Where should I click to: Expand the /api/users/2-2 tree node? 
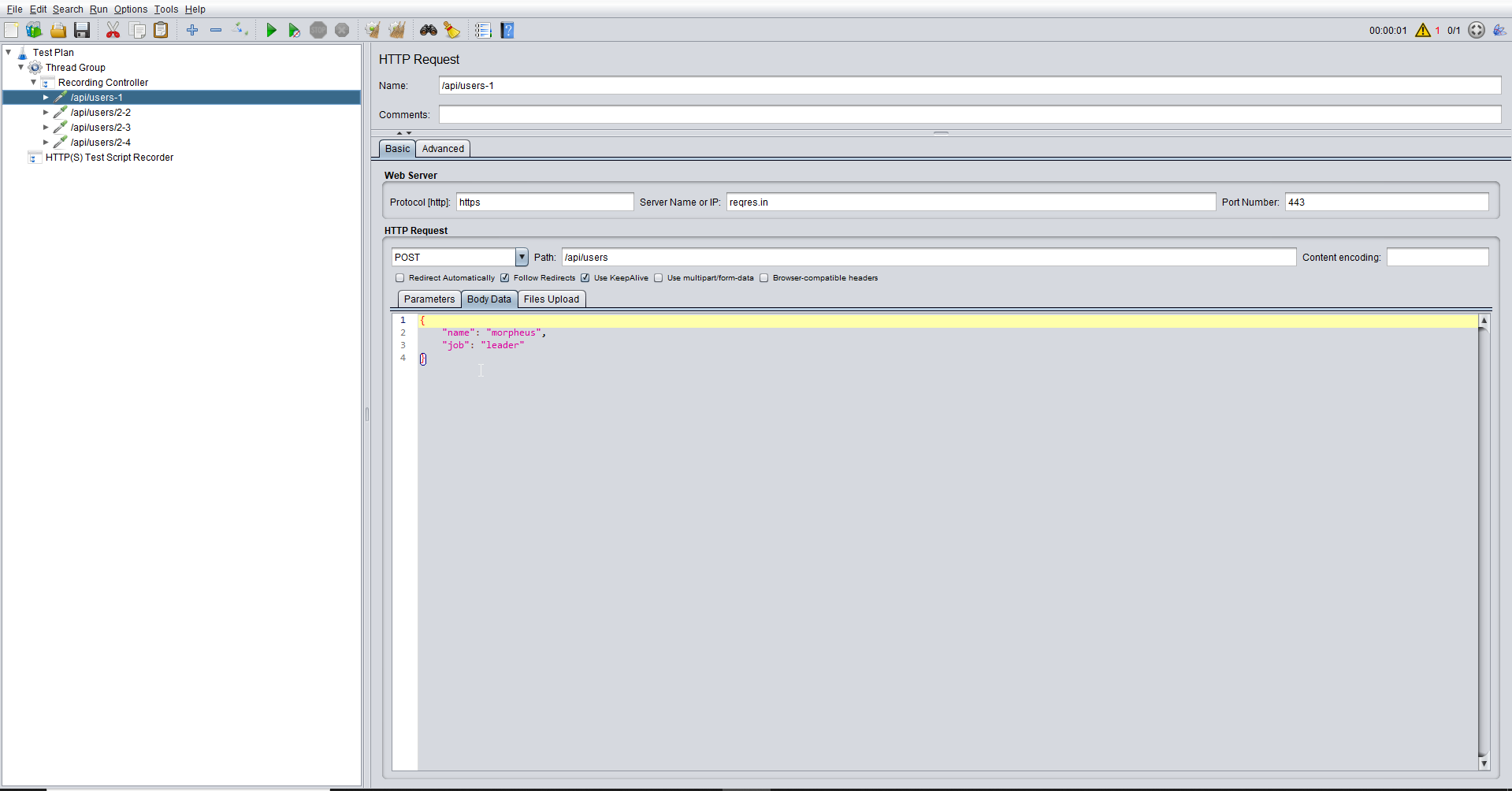pyautogui.click(x=46, y=113)
